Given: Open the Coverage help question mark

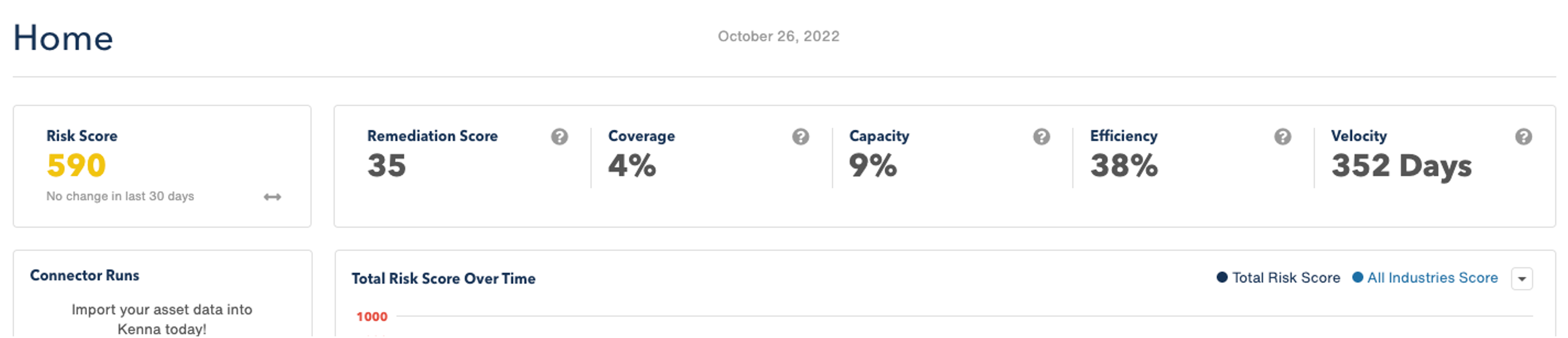Looking at the screenshot, I should tap(800, 137).
